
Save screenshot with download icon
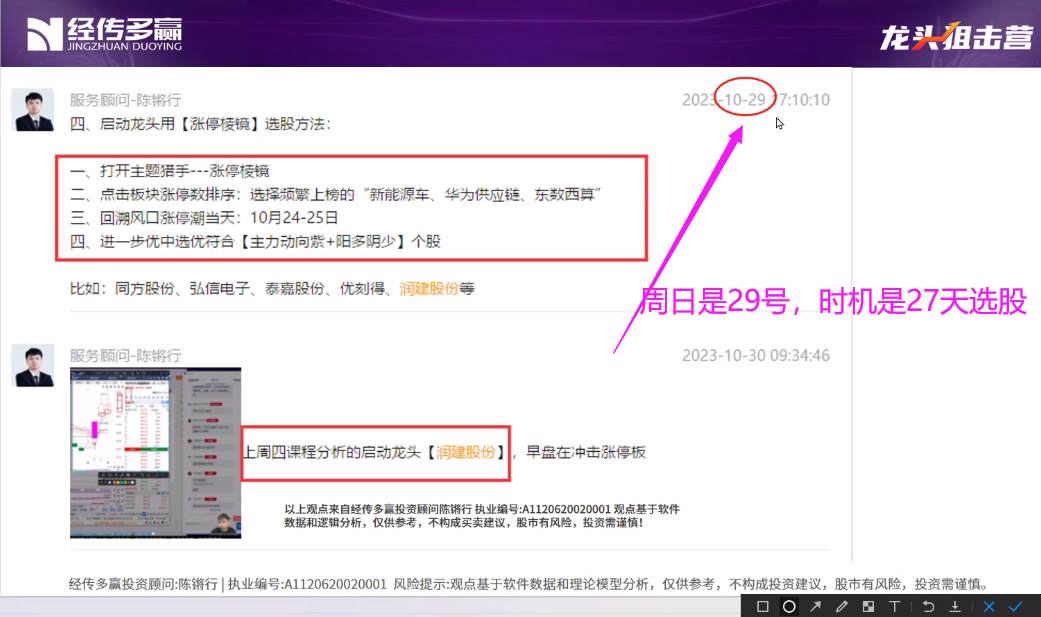(955, 606)
